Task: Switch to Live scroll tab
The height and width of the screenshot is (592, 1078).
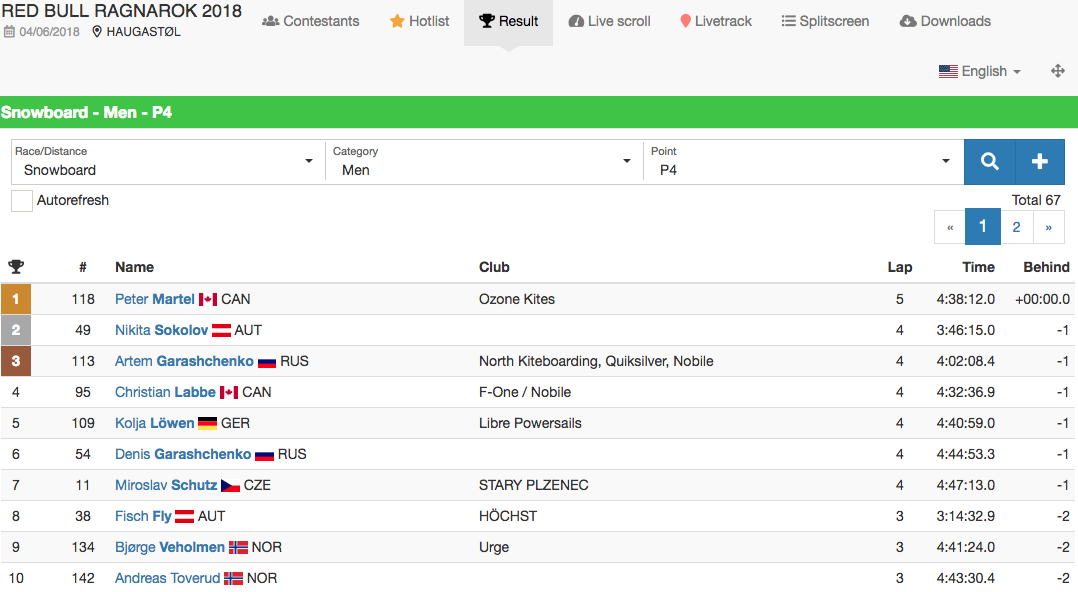Action: pyautogui.click(x=610, y=21)
